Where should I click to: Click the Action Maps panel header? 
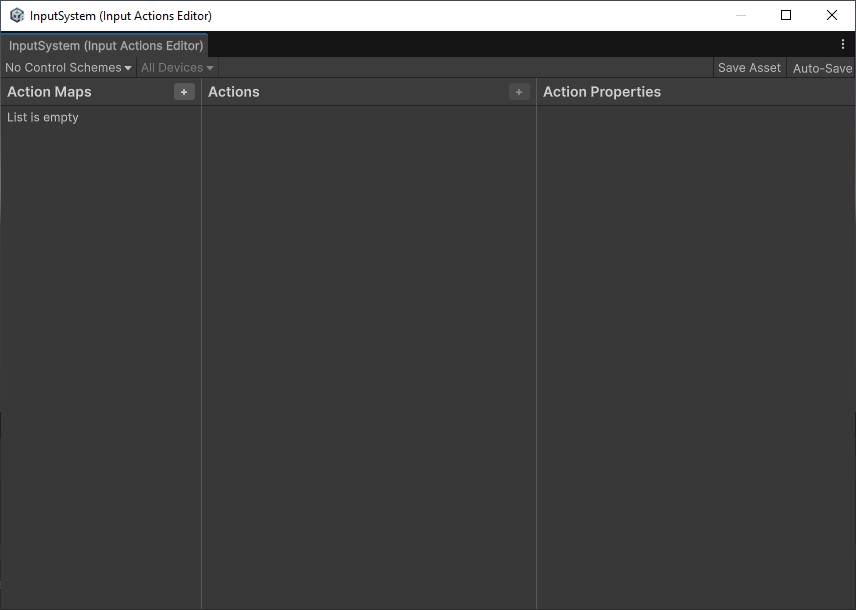click(49, 92)
